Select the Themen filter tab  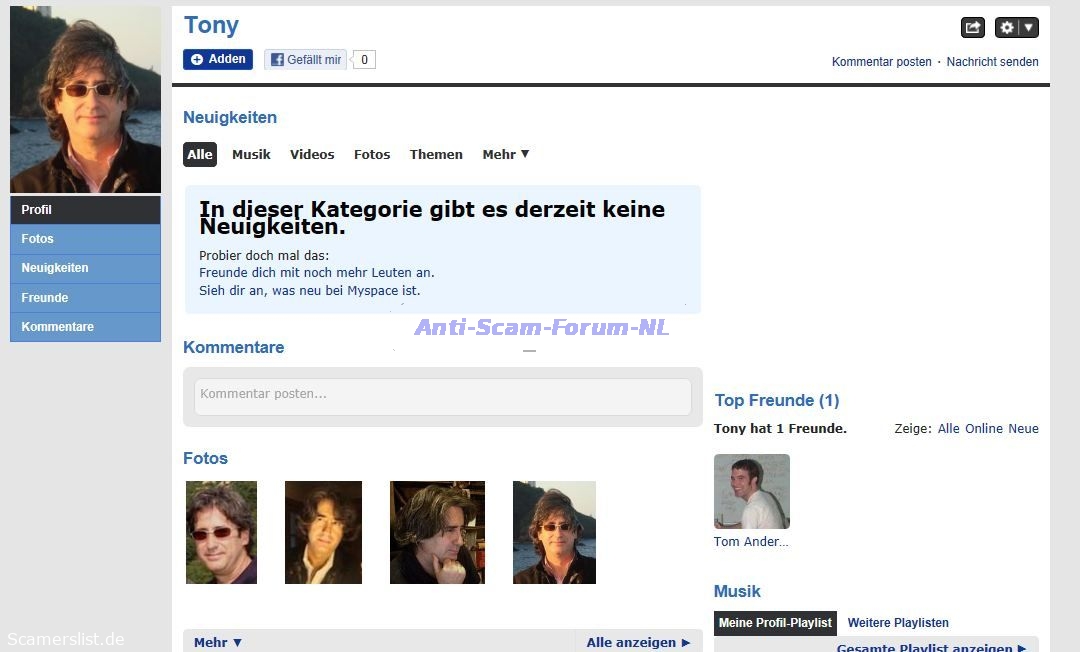436,155
